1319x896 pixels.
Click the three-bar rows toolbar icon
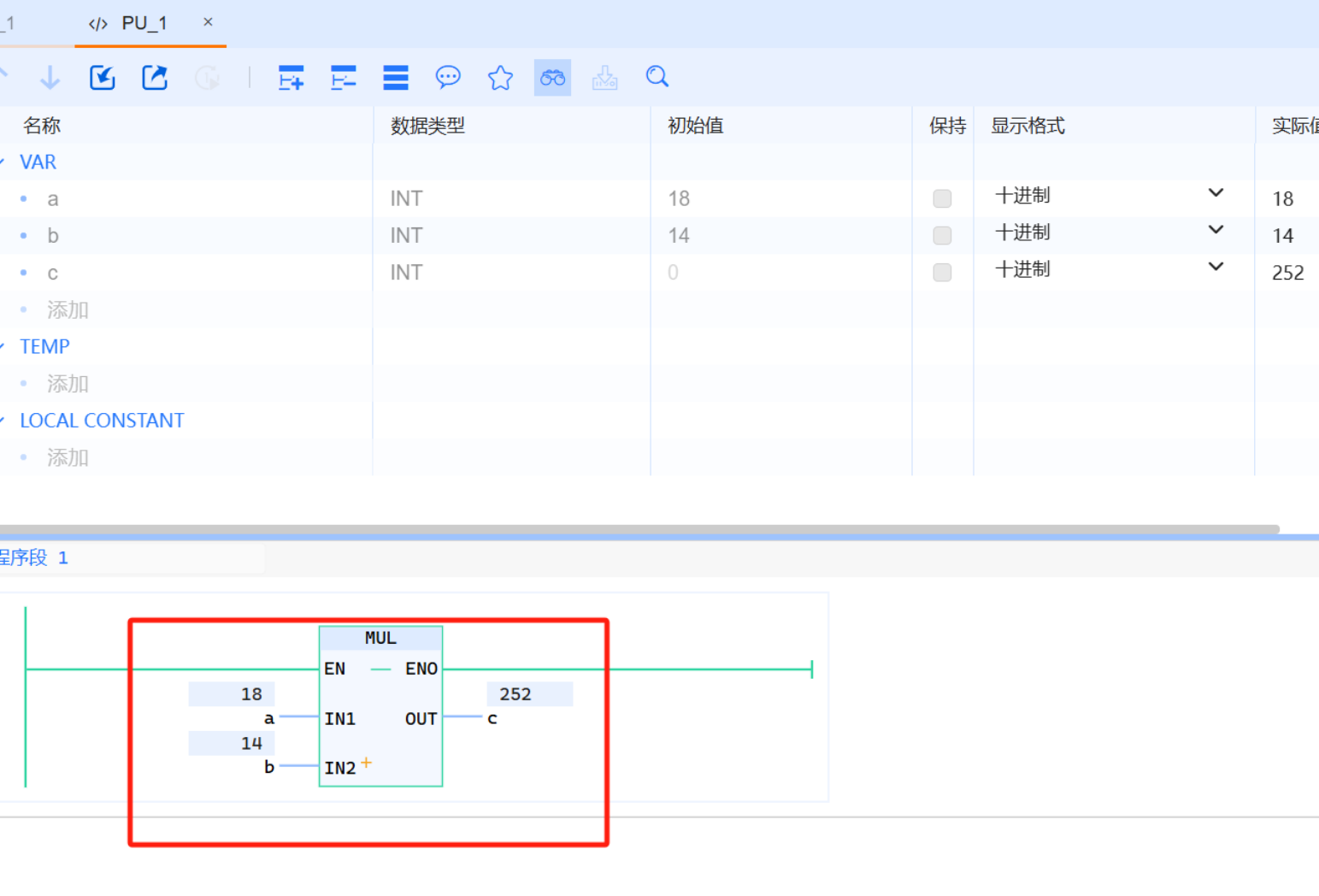(x=396, y=78)
